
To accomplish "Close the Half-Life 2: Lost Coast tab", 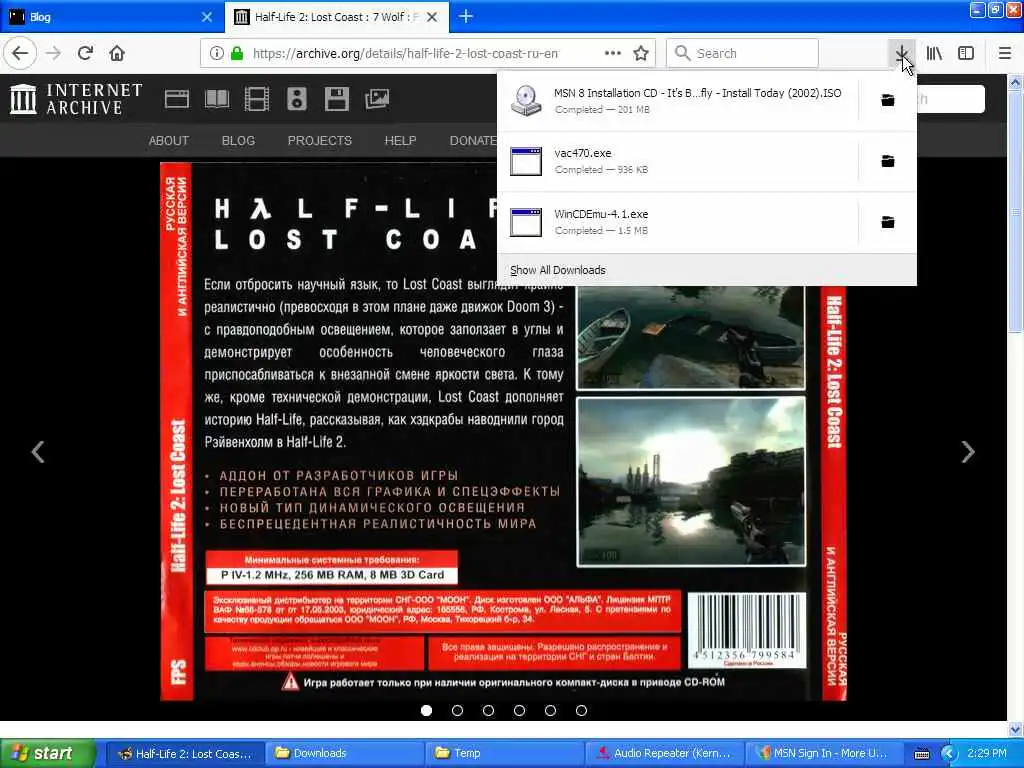I will pos(432,17).
